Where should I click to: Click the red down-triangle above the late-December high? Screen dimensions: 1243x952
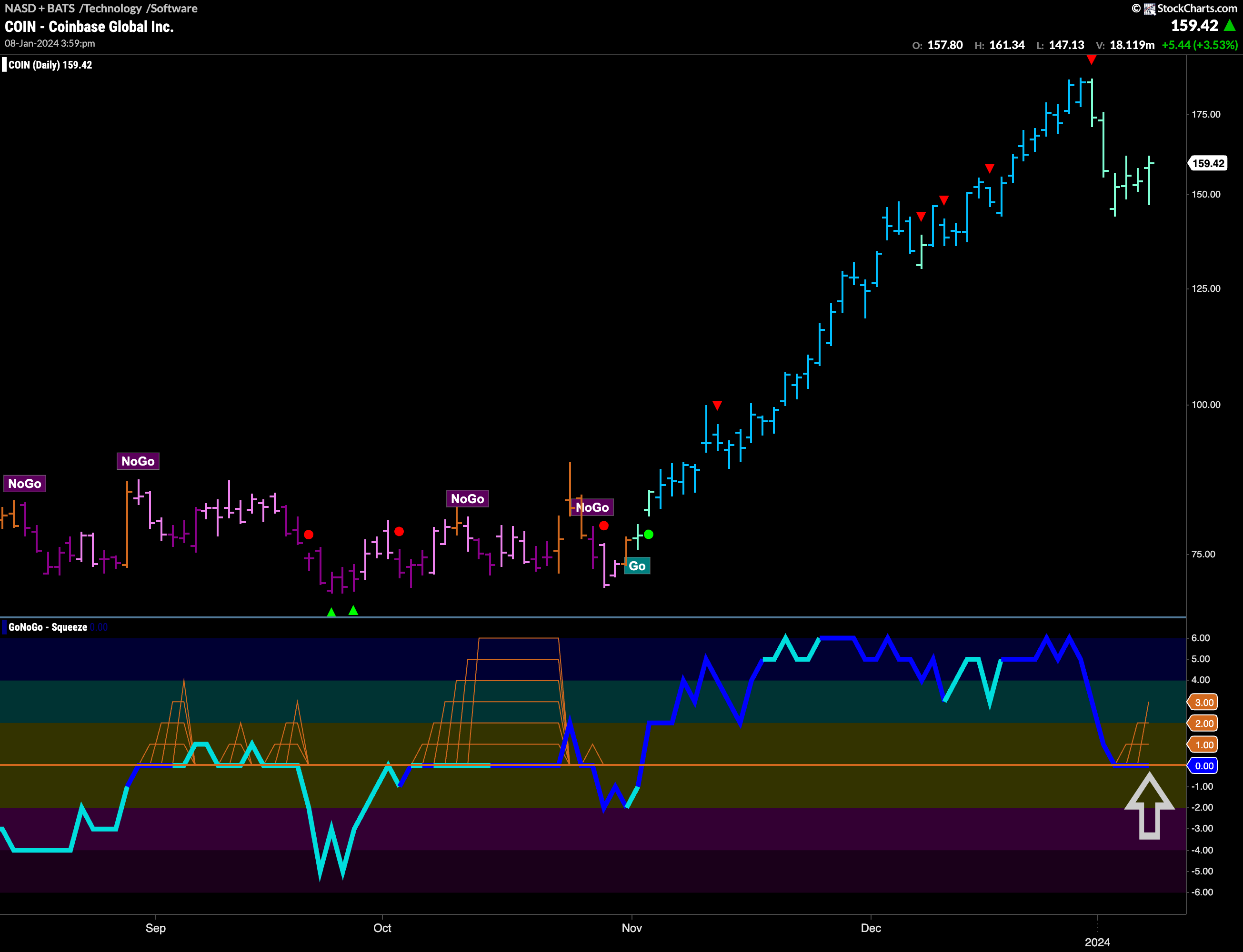click(1091, 60)
